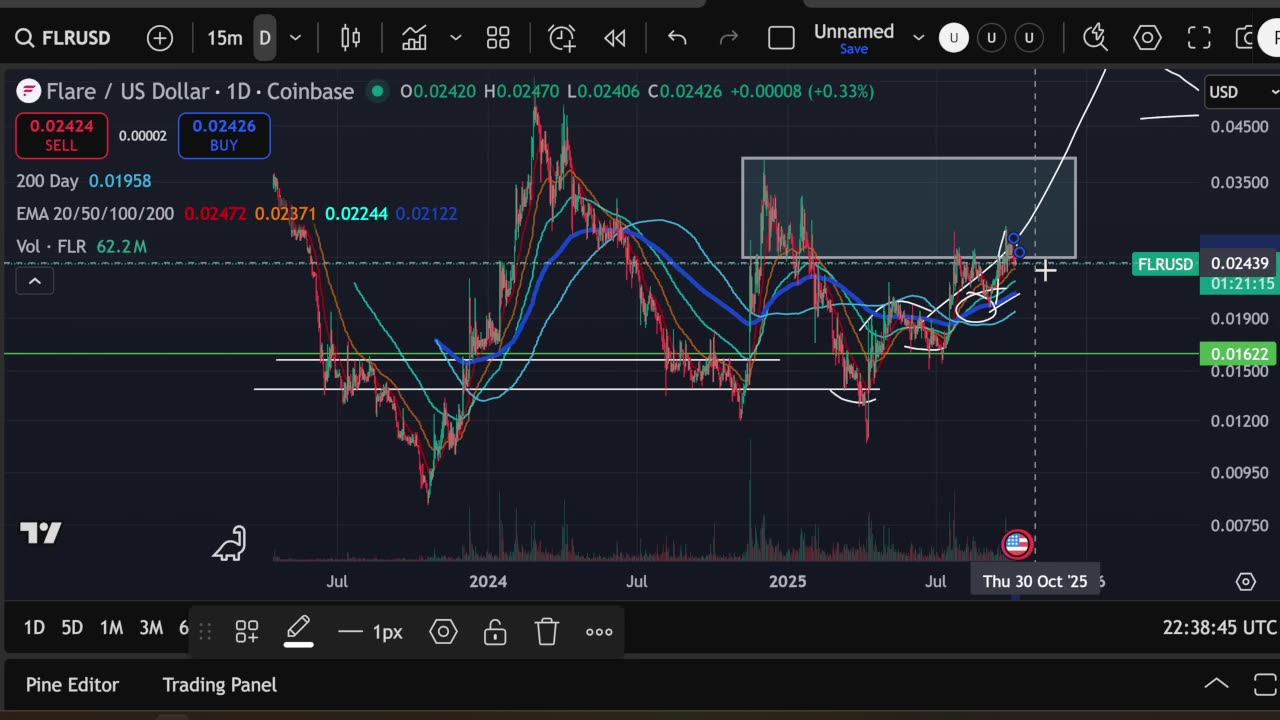
Task: Open the candlestick chart type selector
Action: (350, 38)
